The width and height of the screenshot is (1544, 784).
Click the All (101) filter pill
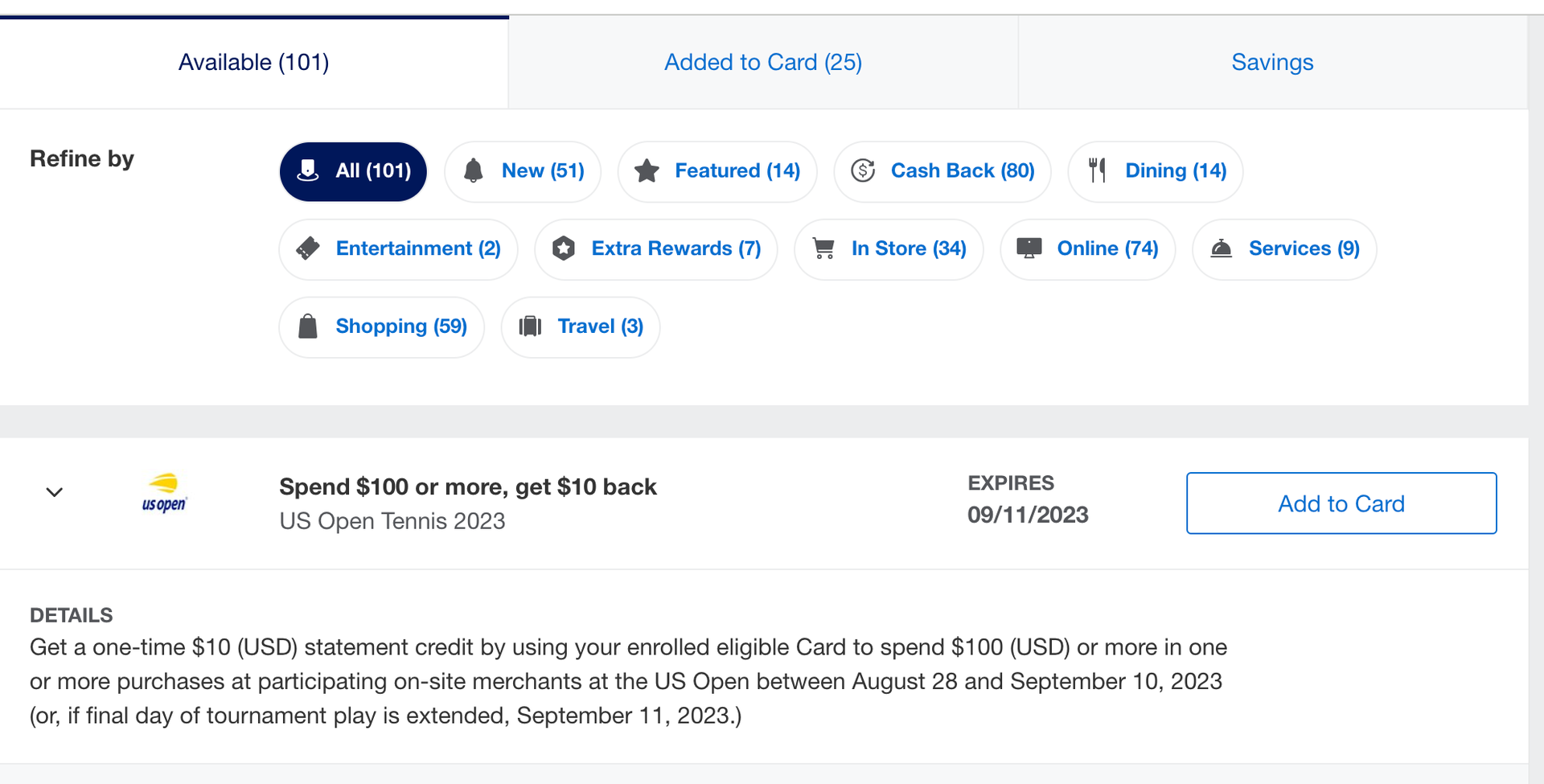pyautogui.click(x=352, y=170)
